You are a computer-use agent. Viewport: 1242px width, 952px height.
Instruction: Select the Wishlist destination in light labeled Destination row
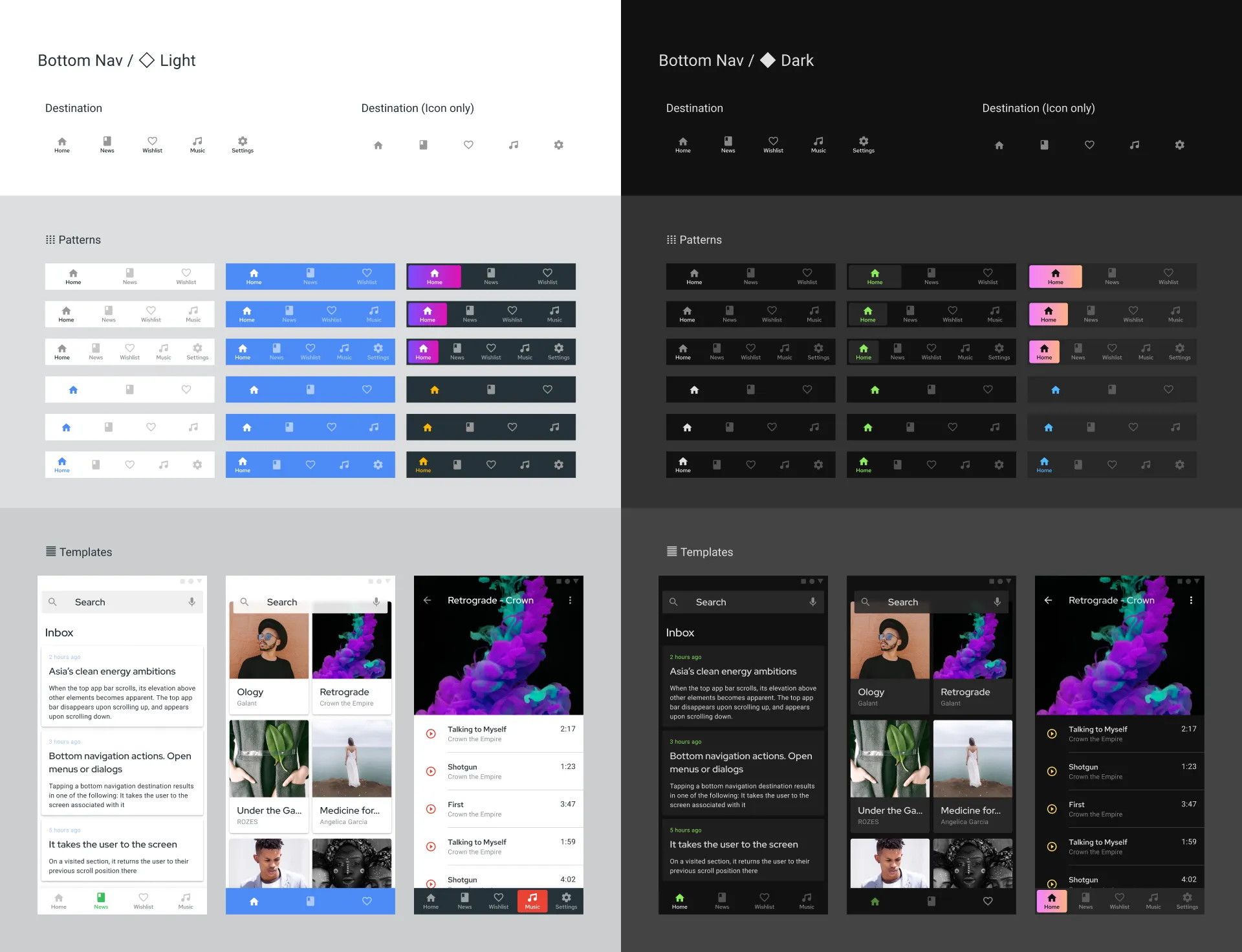[x=152, y=145]
